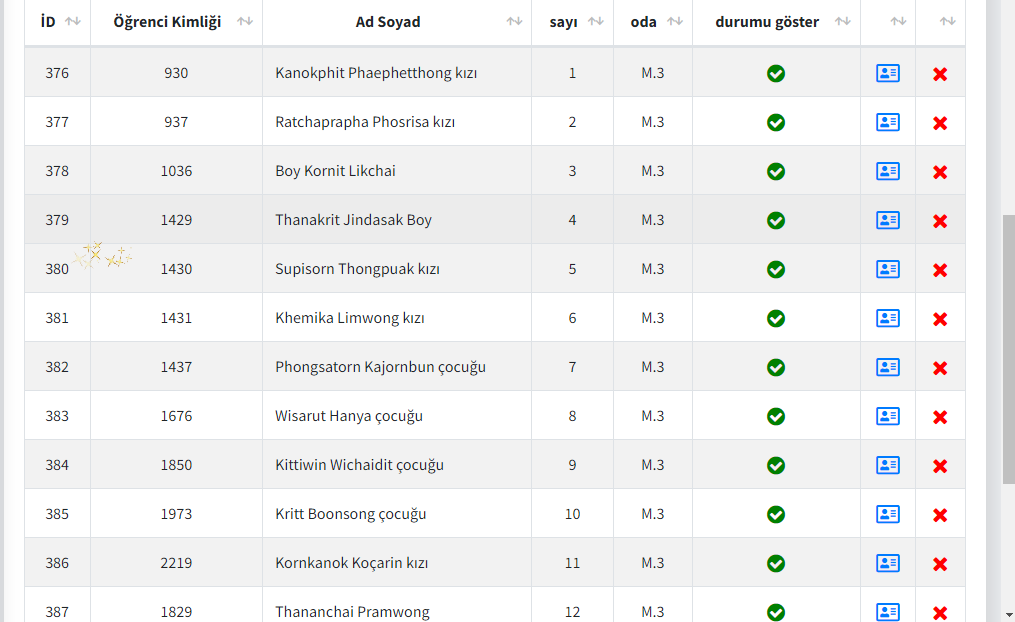
Task: Remove Kornkanok Koçarin with red X
Action: point(940,564)
